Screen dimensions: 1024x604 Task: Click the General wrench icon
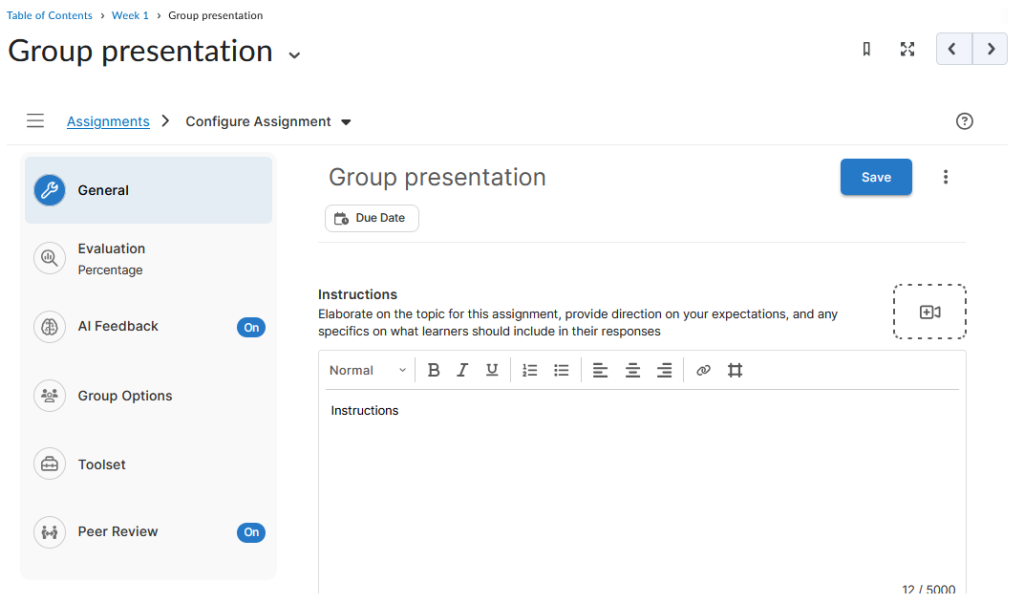point(50,190)
